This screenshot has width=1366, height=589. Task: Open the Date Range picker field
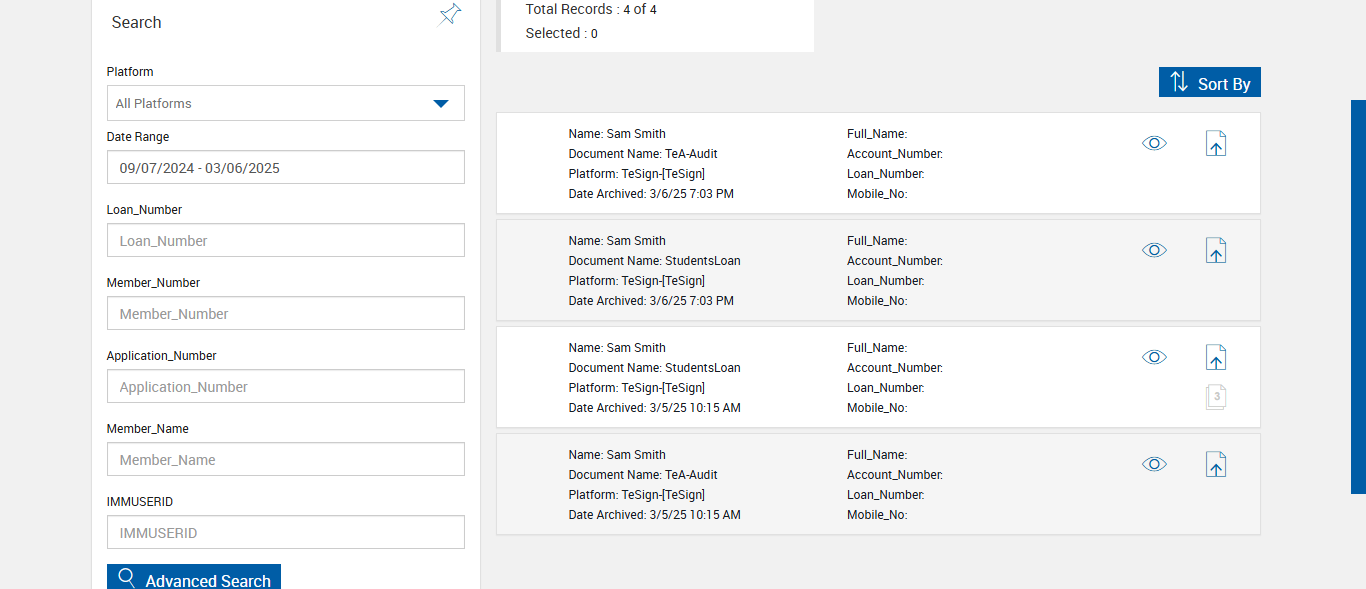(x=285, y=168)
